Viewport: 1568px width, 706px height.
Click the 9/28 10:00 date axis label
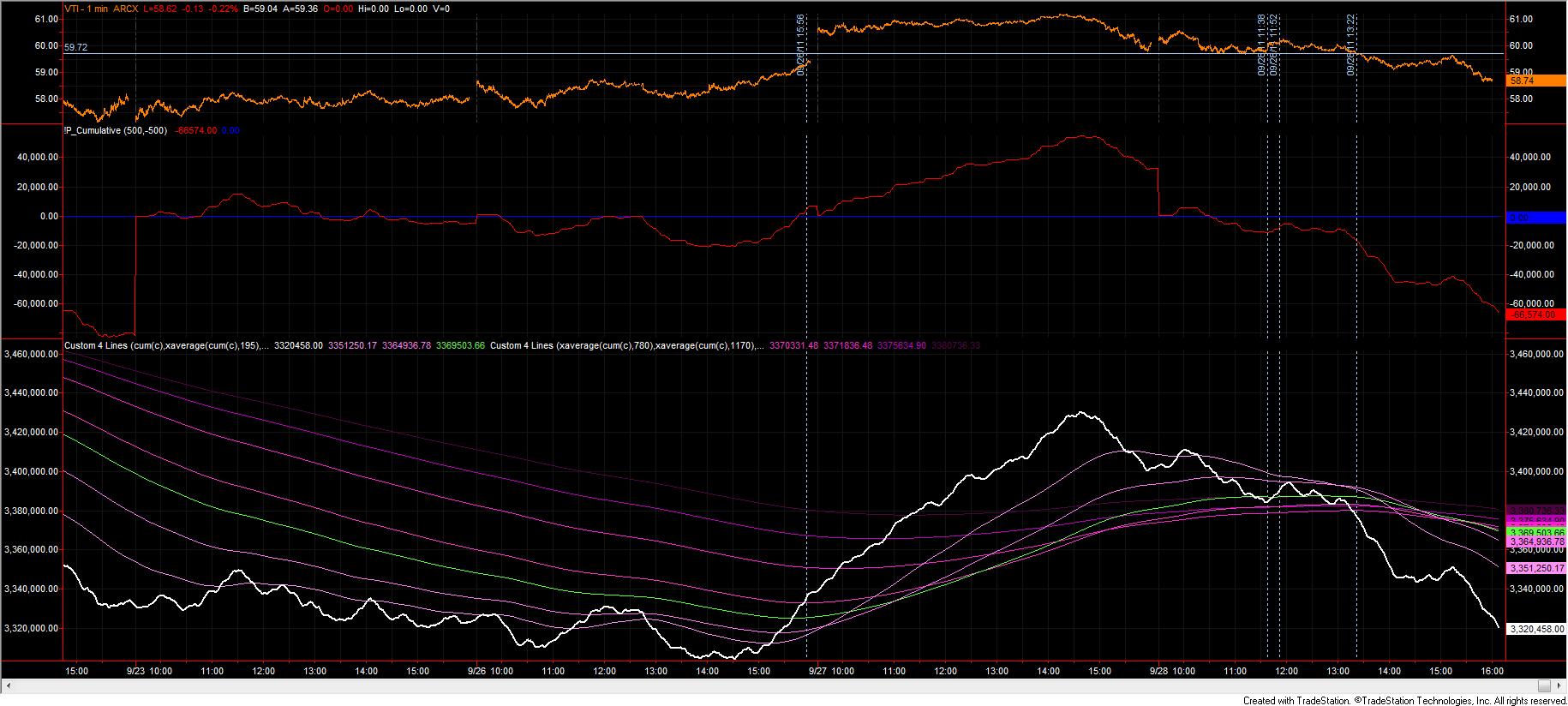click(x=1171, y=671)
